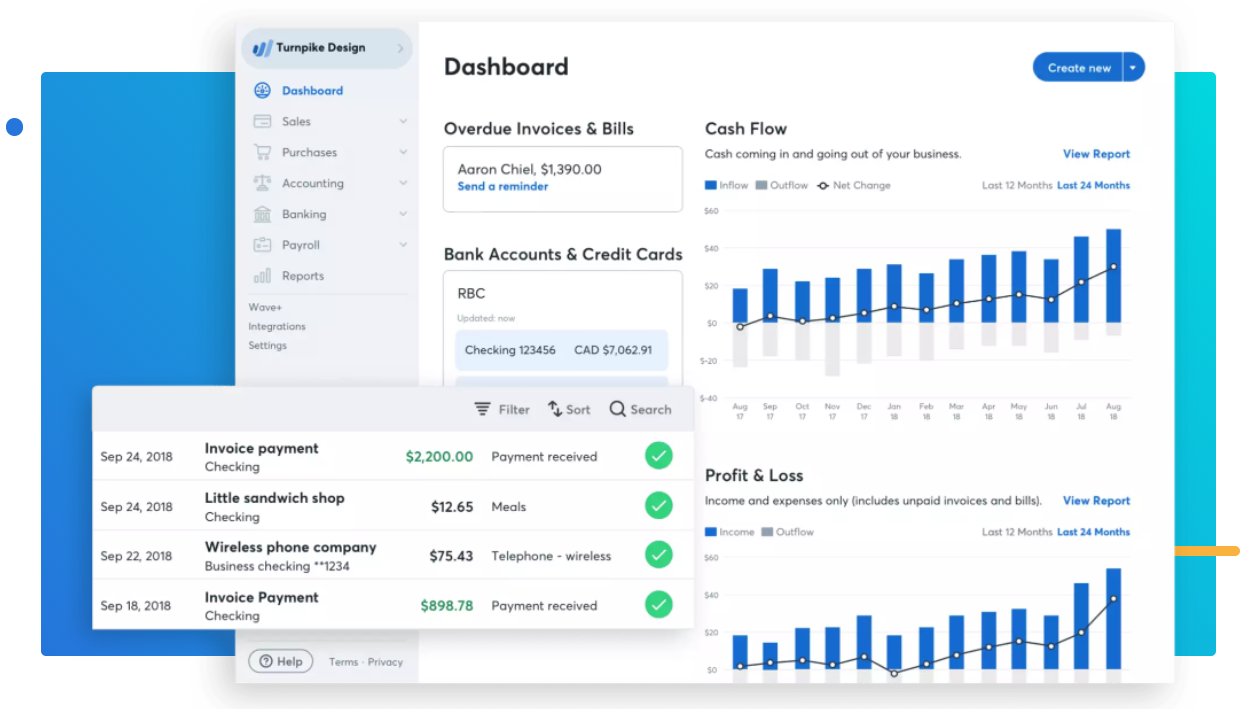
Task: Click the $898.78 amount
Action: click(446, 605)
